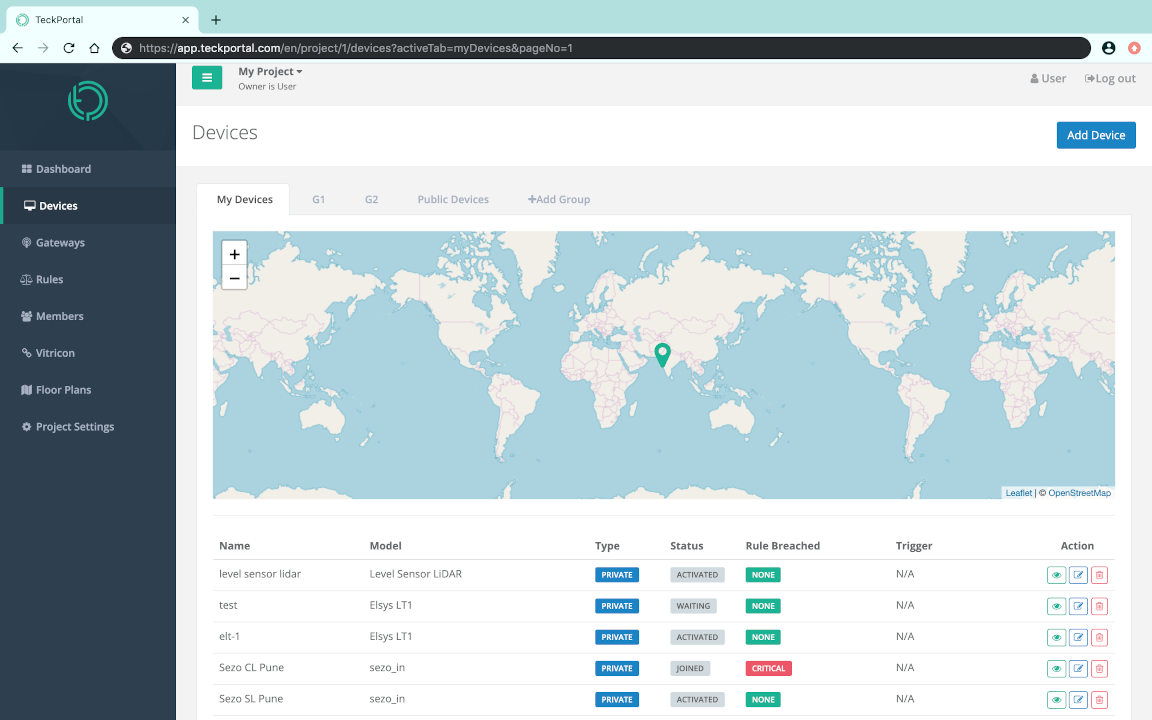Open the browser profile icon
The height and width of the screenshot is (720, 1152).
pyautogui.click(x=1109, y=48)
